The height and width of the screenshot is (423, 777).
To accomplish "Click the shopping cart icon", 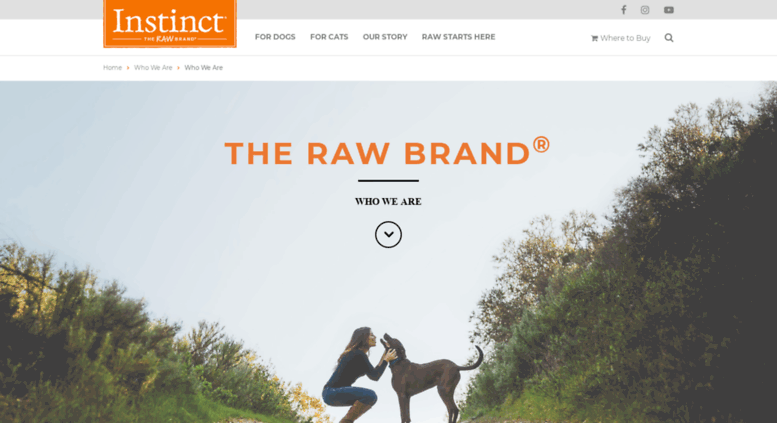I will click(594, 38).
